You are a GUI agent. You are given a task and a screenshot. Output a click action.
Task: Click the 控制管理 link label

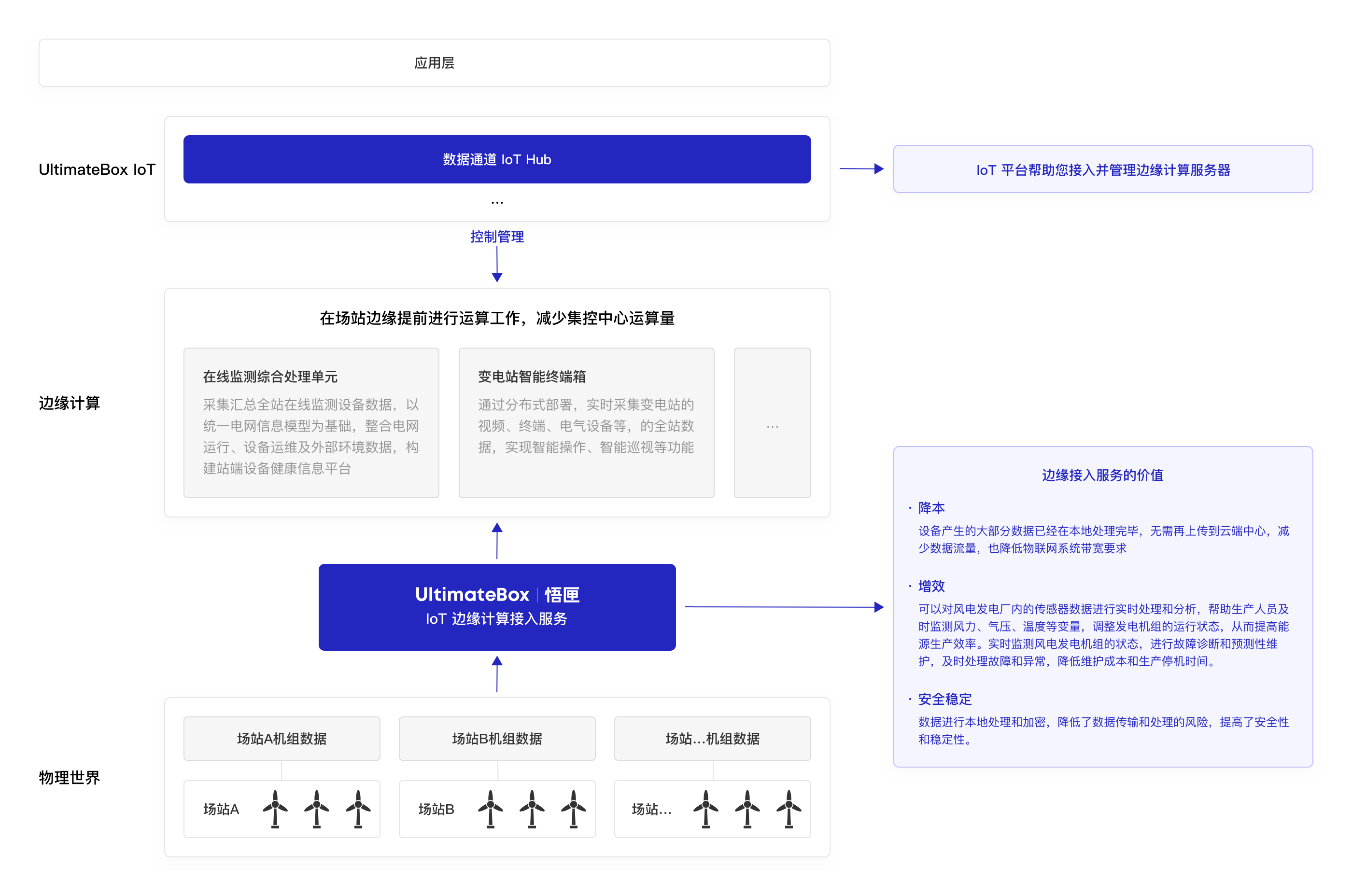pos(496,237)
